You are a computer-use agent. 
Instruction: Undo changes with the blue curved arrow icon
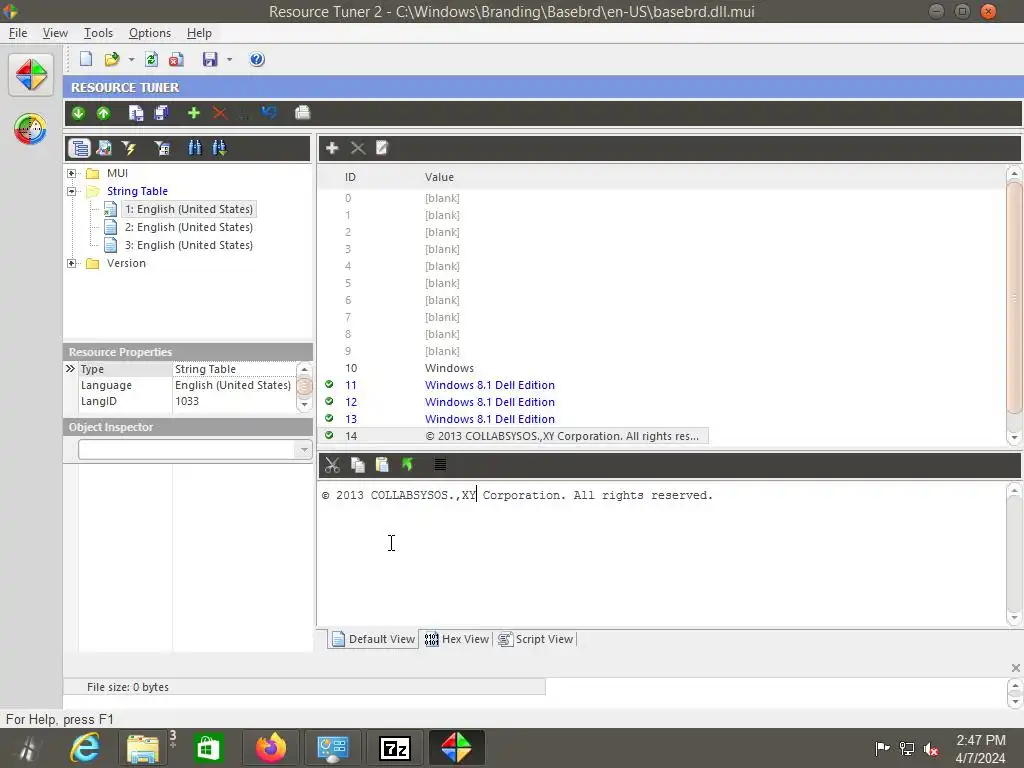tap(269, 113)
